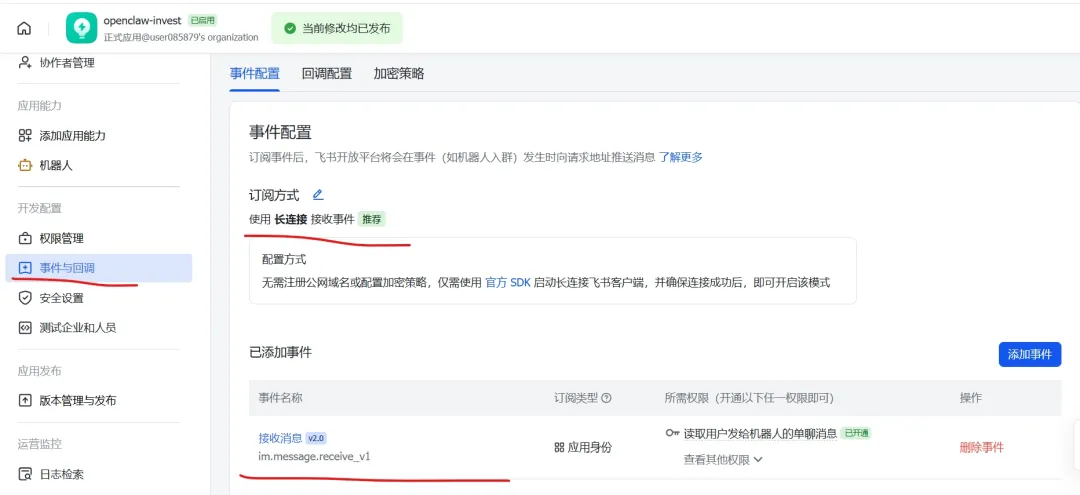
Task: Click the edit pencil beside 订阅方式
Action: point(318,195)
